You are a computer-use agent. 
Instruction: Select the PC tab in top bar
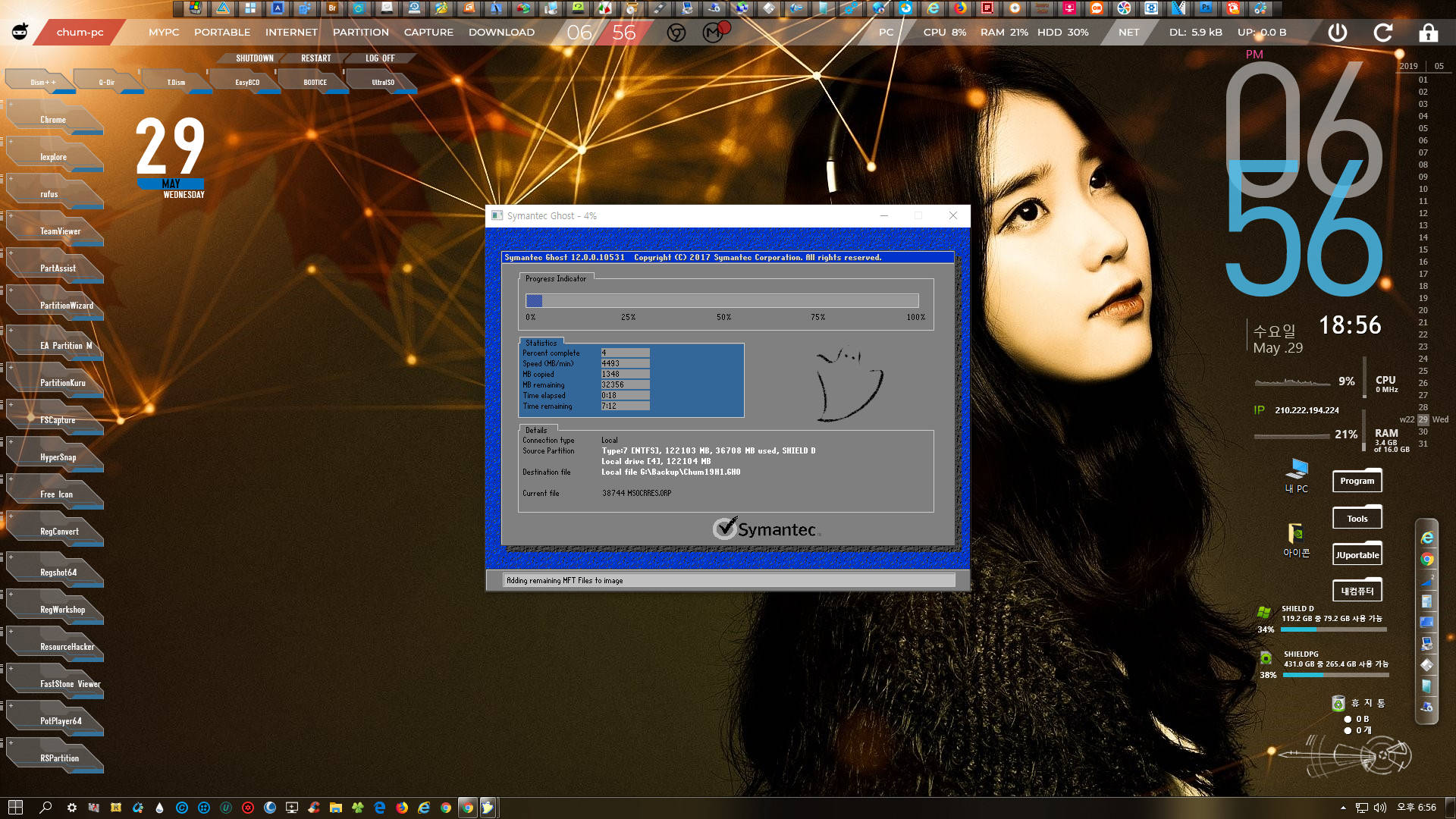pos(886,33)
